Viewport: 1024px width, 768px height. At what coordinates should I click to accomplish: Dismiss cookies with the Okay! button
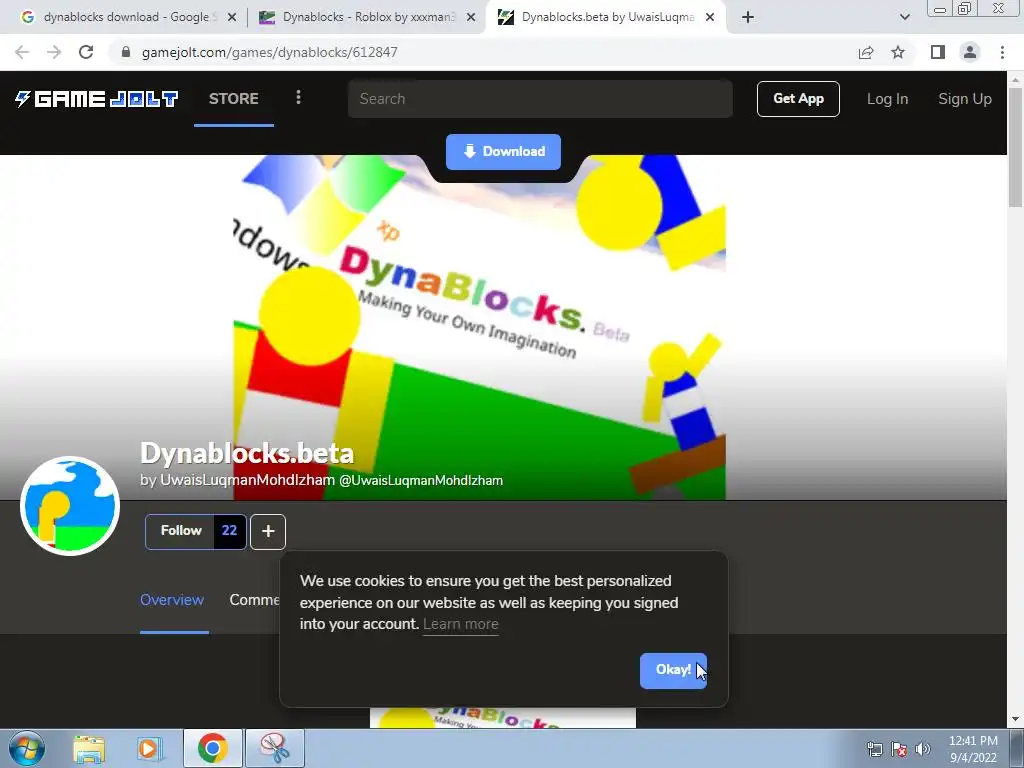(x=673, y=671)
